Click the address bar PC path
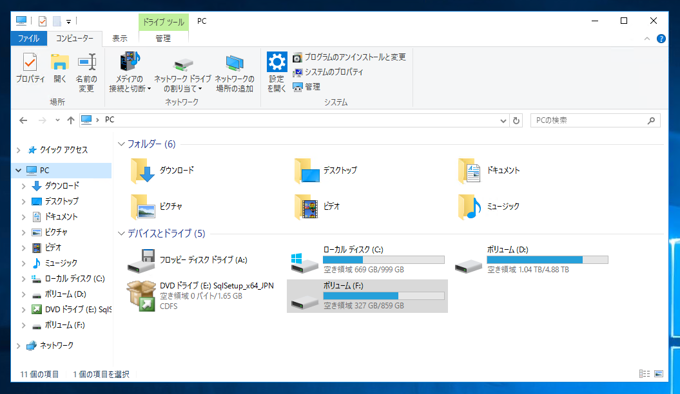This screenshot has height=394, width=680. click(x=110, y=120)
